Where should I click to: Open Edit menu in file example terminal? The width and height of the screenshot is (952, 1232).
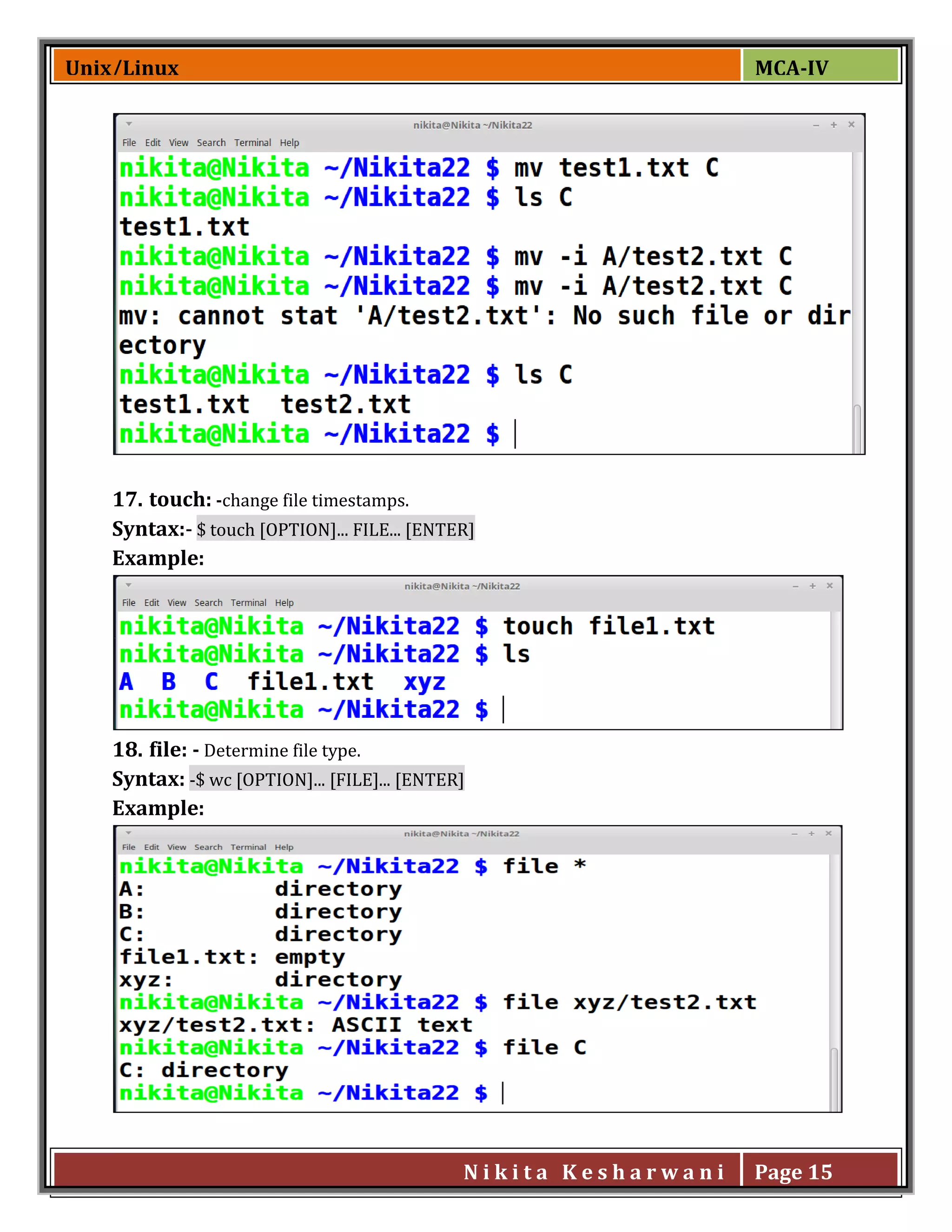tap(152, 847)
